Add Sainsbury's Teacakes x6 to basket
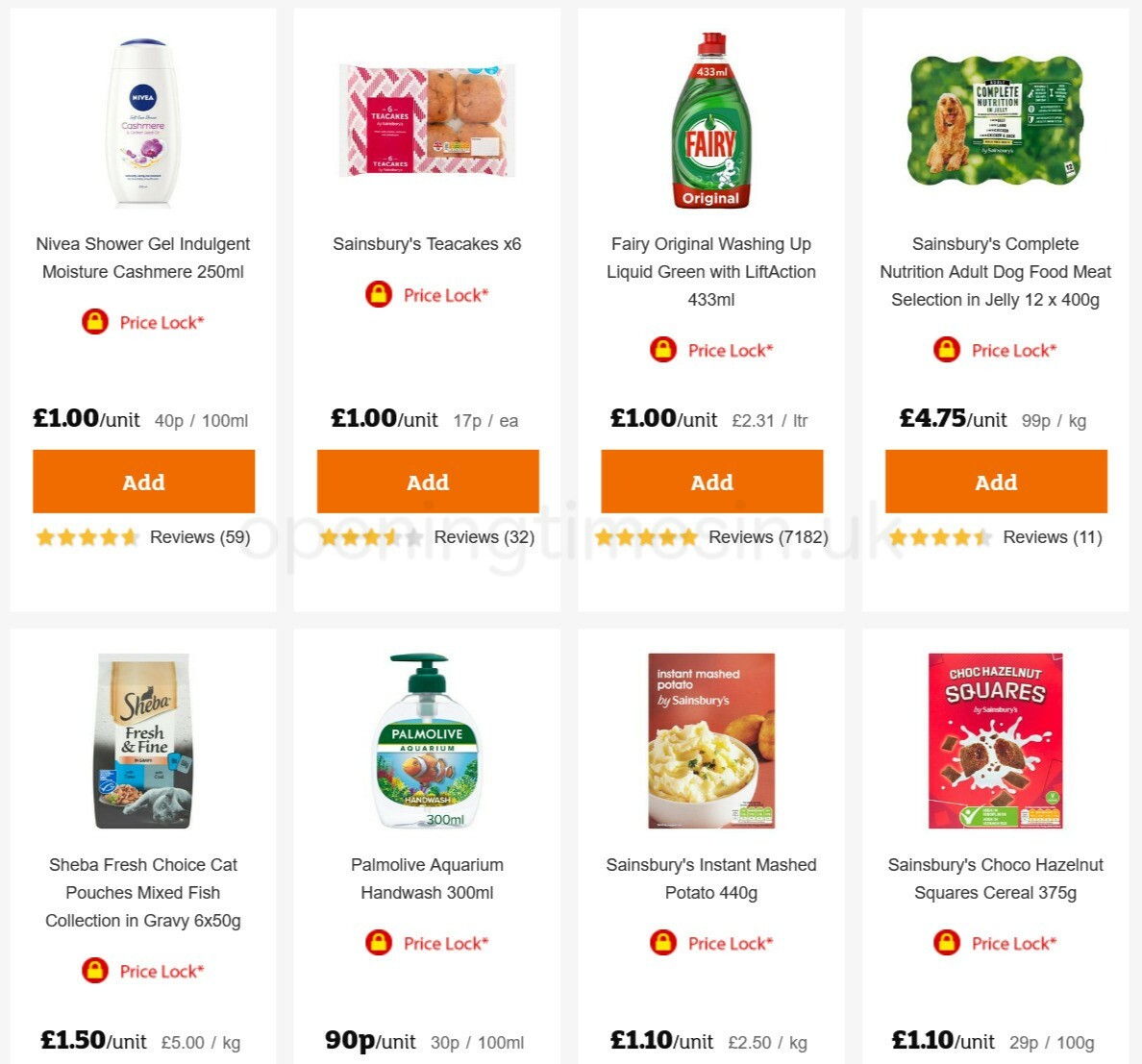1142x1064 pixels. click(x=428, y=482)
